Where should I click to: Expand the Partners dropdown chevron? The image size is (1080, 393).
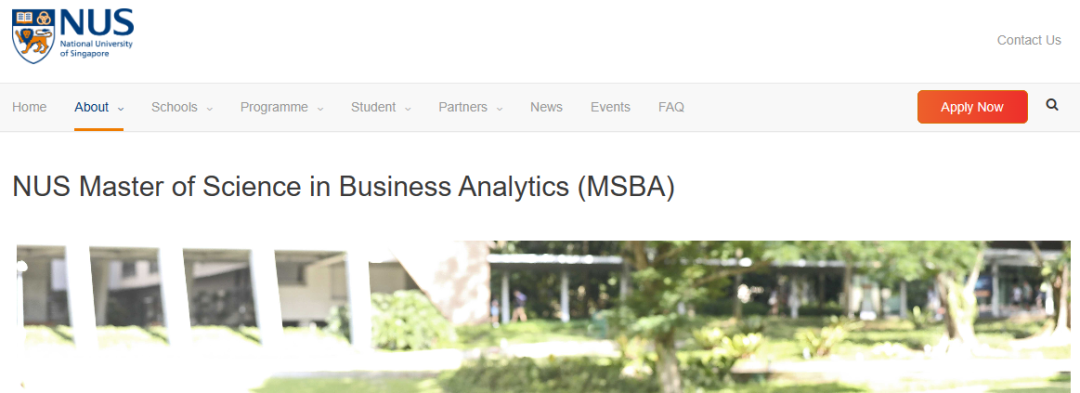click(x=499, y=109)
